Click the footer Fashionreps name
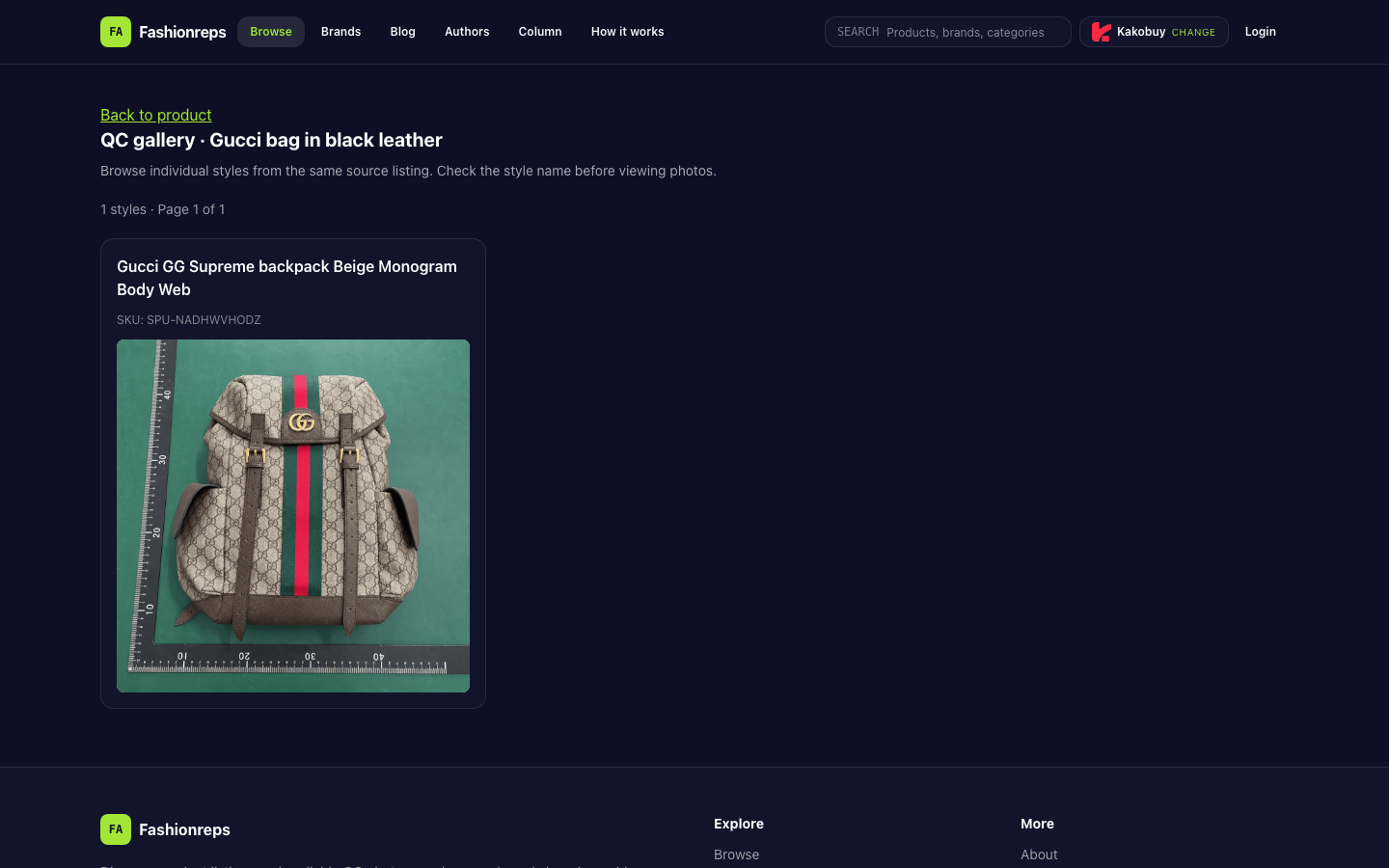Viewport: 1389px width, 868px height. (x=184, y=829)
